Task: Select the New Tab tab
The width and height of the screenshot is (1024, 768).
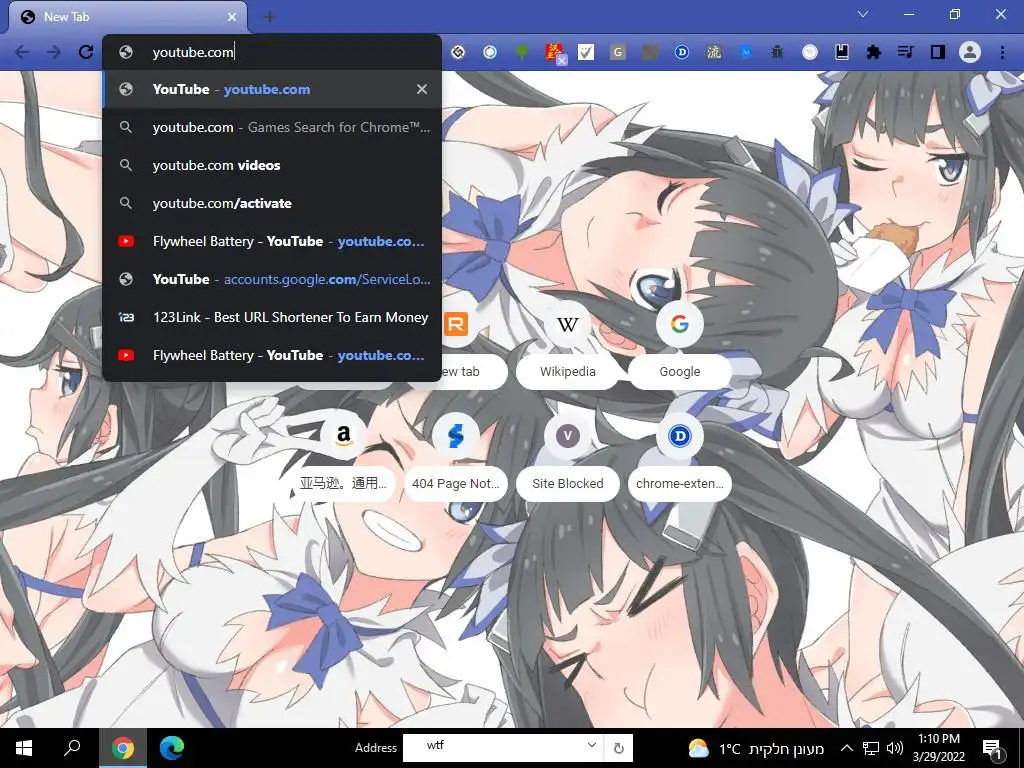Action: [127, 17]
